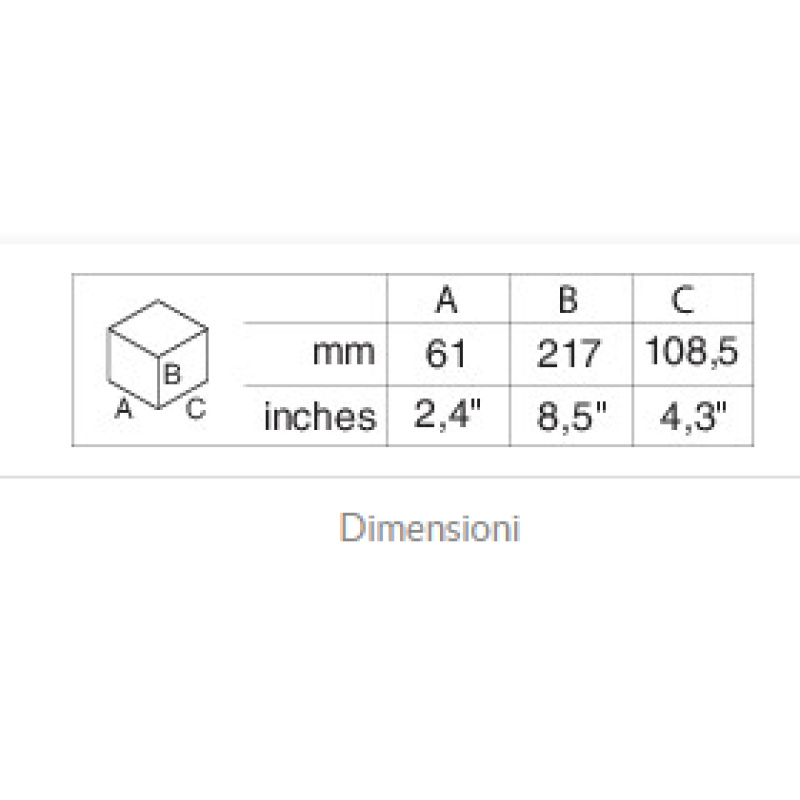Click the Dimensioni caption text

[429, 528]
